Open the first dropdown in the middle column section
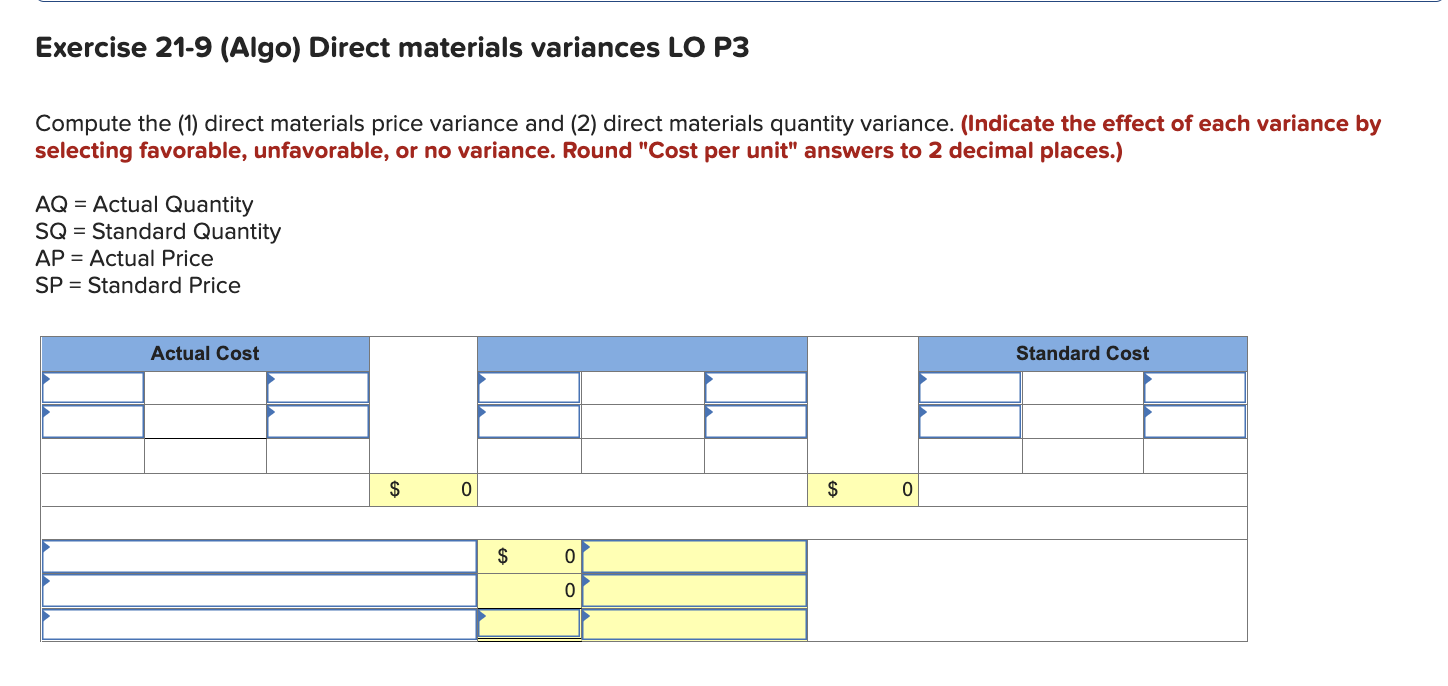1448x686 pixels. (529, 386)
